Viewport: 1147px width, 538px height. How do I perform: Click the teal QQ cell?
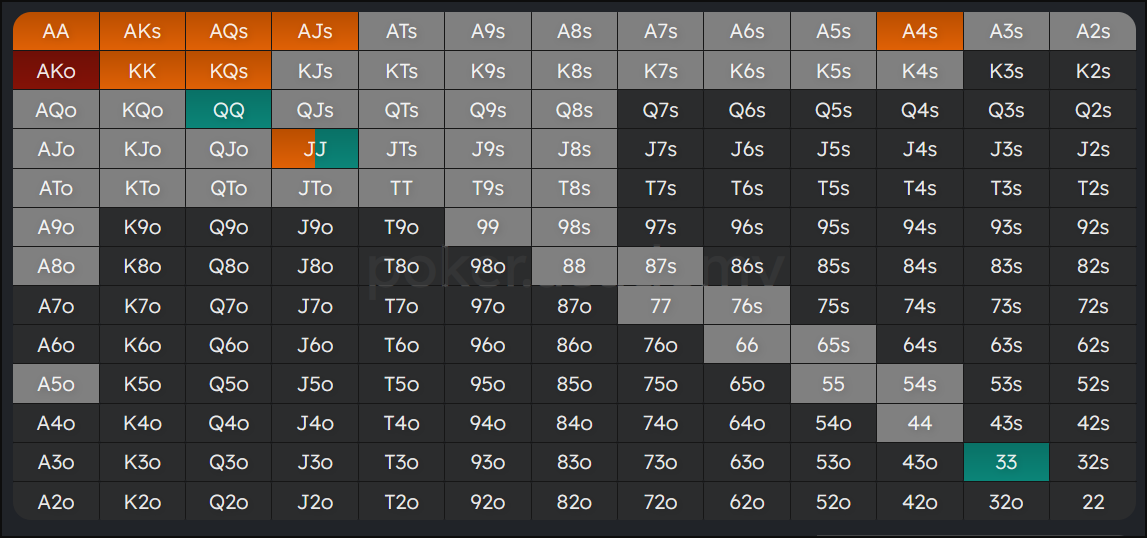tap(229, 110)
